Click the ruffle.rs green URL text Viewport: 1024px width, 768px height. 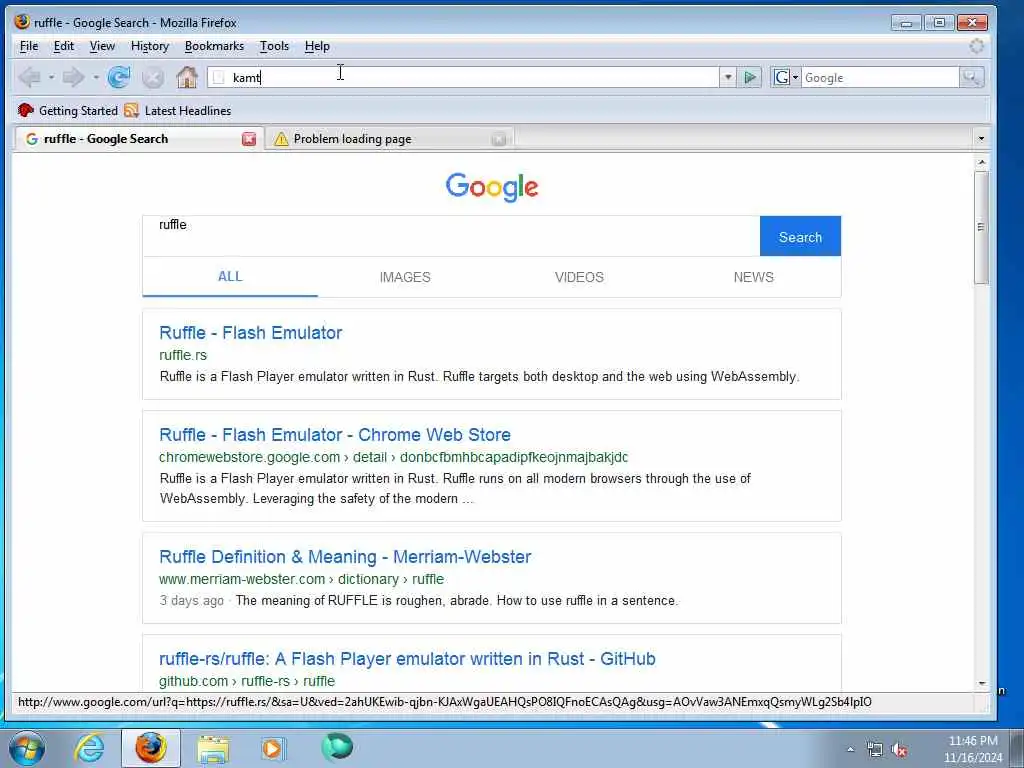(x=183, y=355)
